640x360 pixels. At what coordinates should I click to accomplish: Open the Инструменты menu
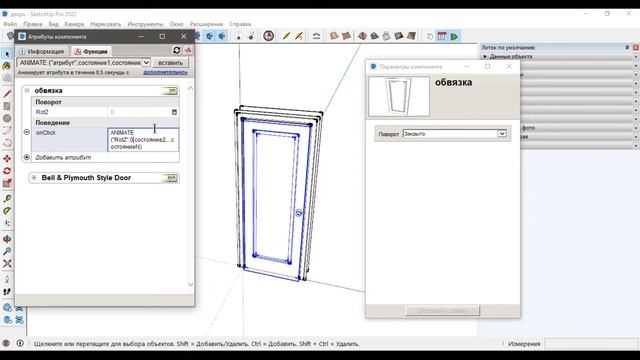tap(145, 24)
